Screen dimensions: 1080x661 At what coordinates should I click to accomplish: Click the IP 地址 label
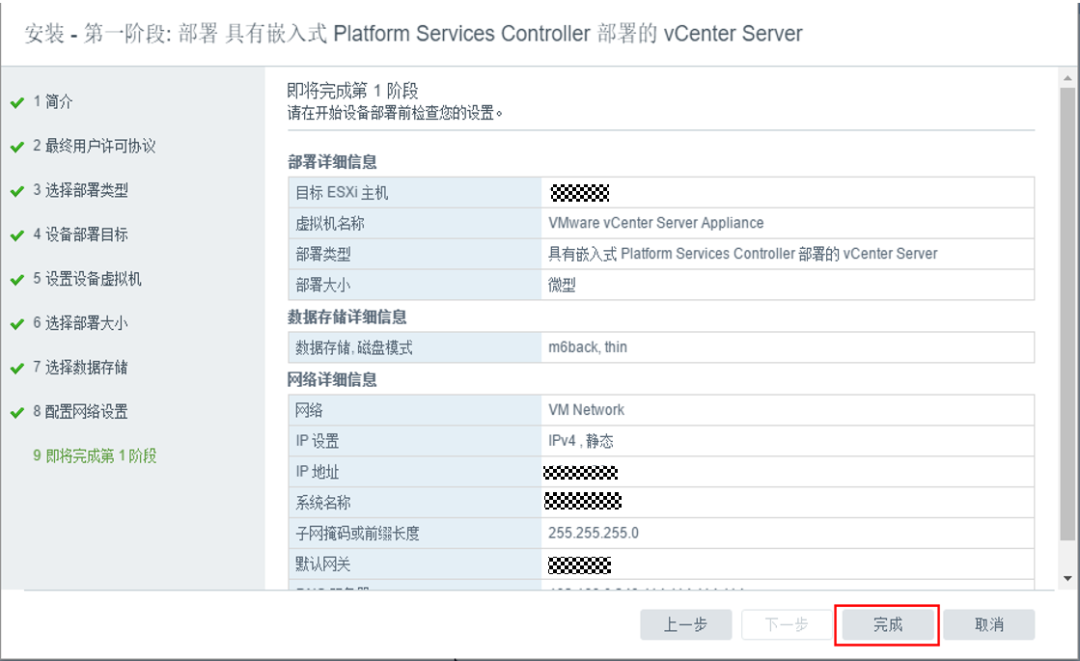317,472
